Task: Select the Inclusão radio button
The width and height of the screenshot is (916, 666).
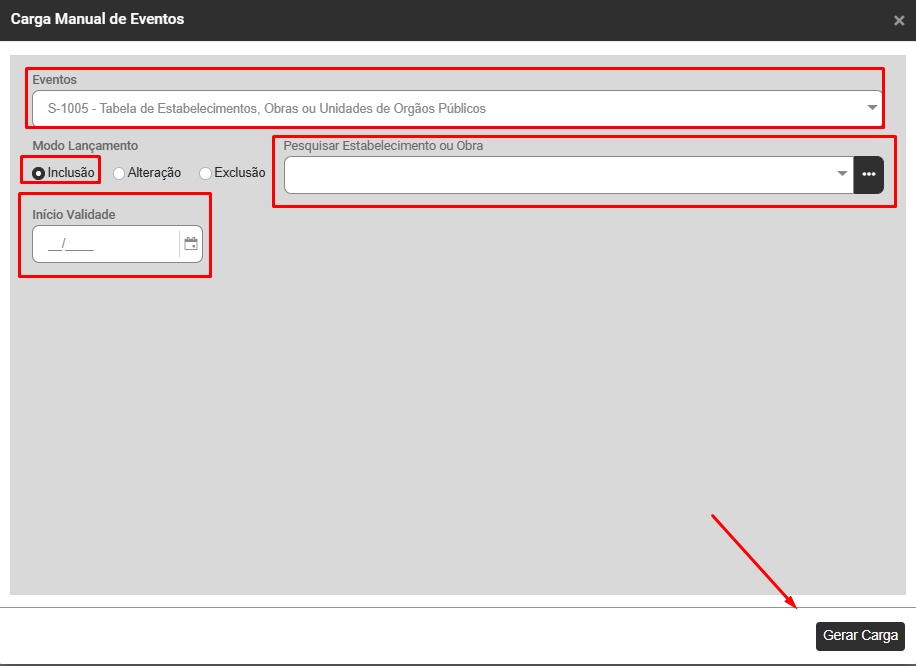Action: pos(39,173)
